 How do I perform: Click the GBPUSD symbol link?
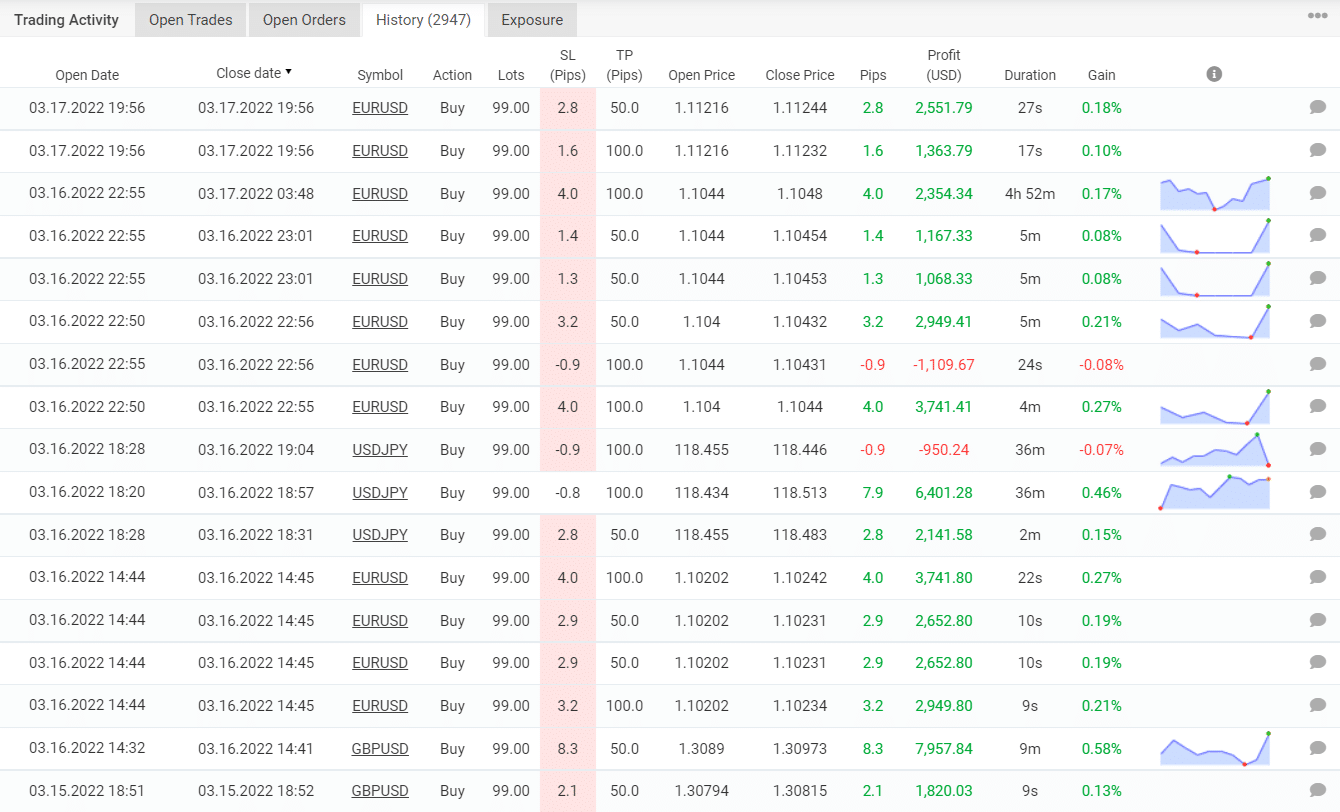click(x=380, y=748)
